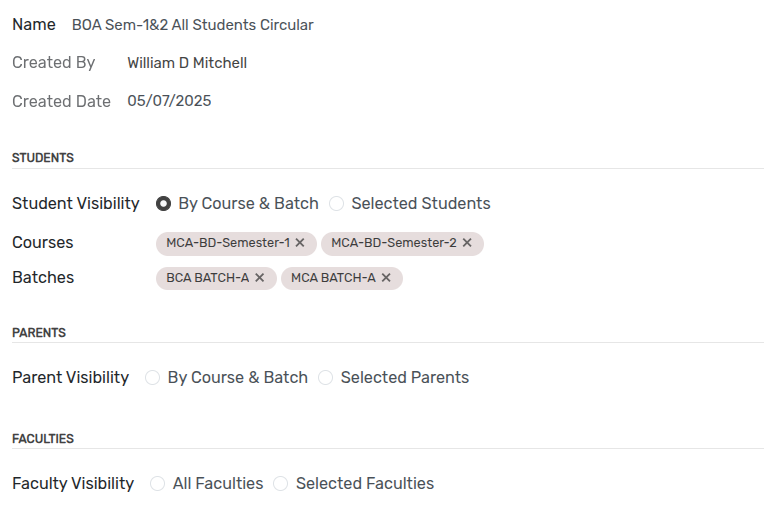Screen dimensions: 764x525
Task: Click the MCA BATCH-A tag label
Action: pos(333,278)
